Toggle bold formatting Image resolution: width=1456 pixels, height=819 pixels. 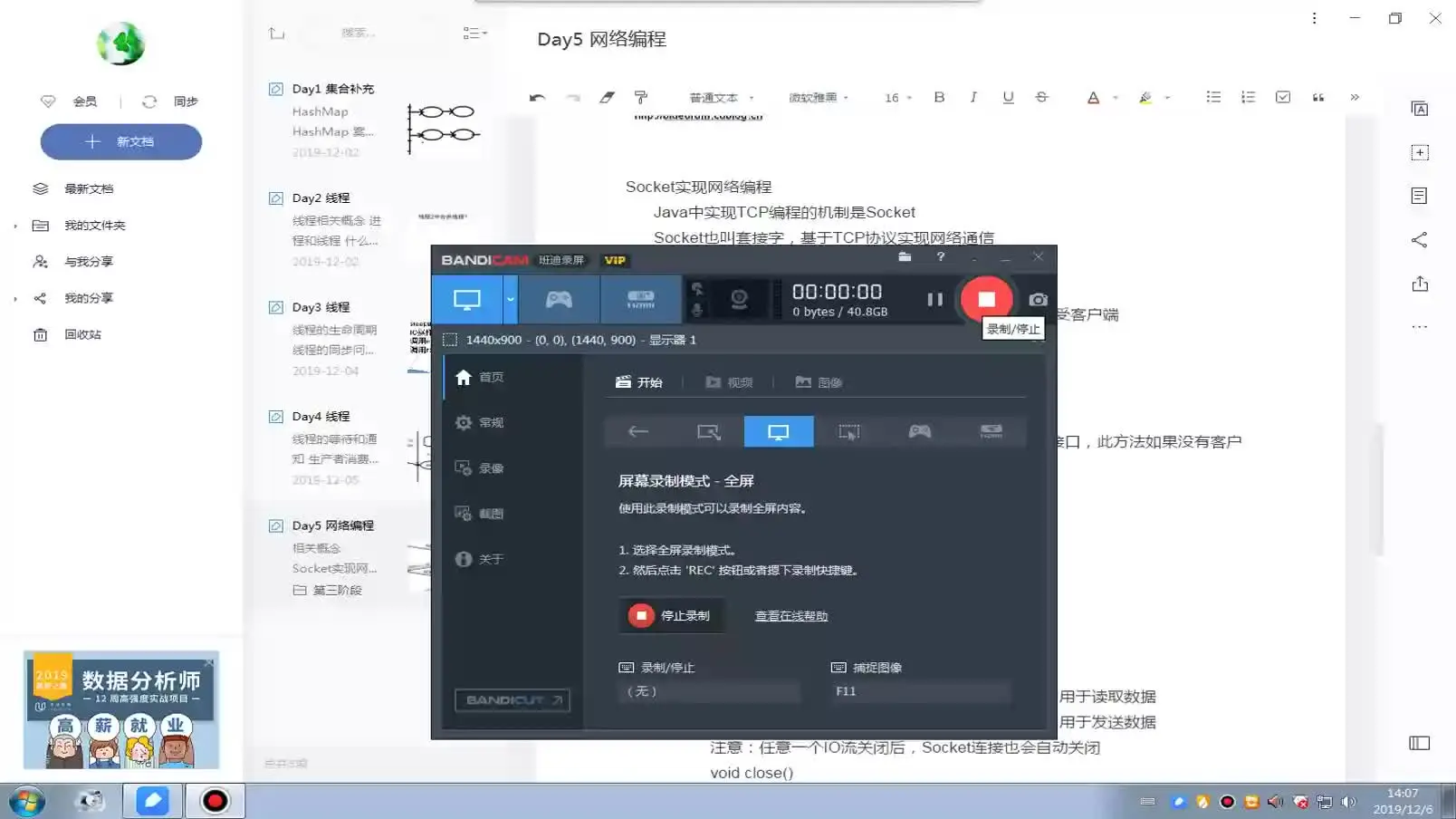[939, 97]
